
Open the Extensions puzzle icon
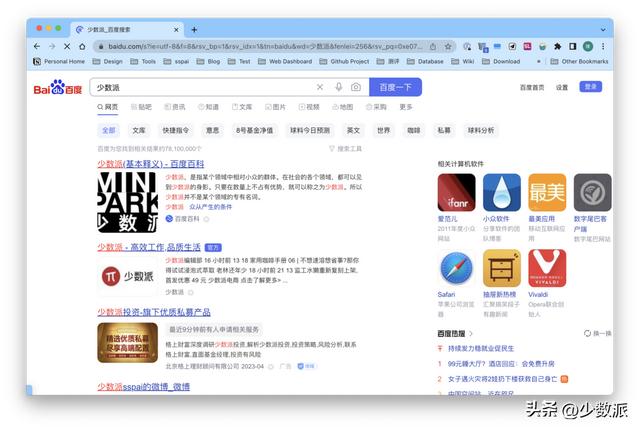pos(557,47)
